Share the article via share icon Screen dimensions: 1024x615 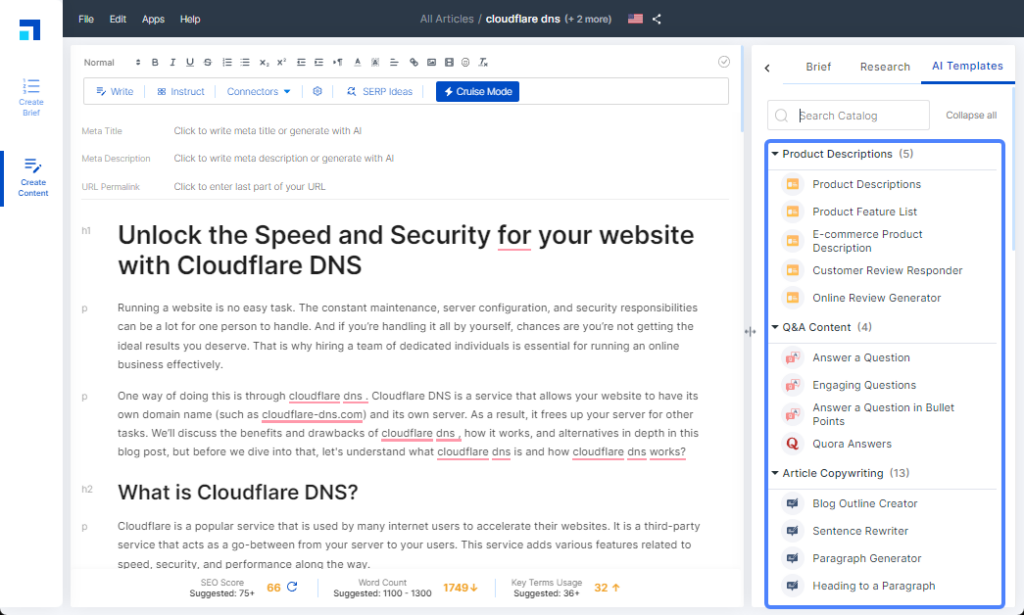pyautogui.click(x=657, y=19)
